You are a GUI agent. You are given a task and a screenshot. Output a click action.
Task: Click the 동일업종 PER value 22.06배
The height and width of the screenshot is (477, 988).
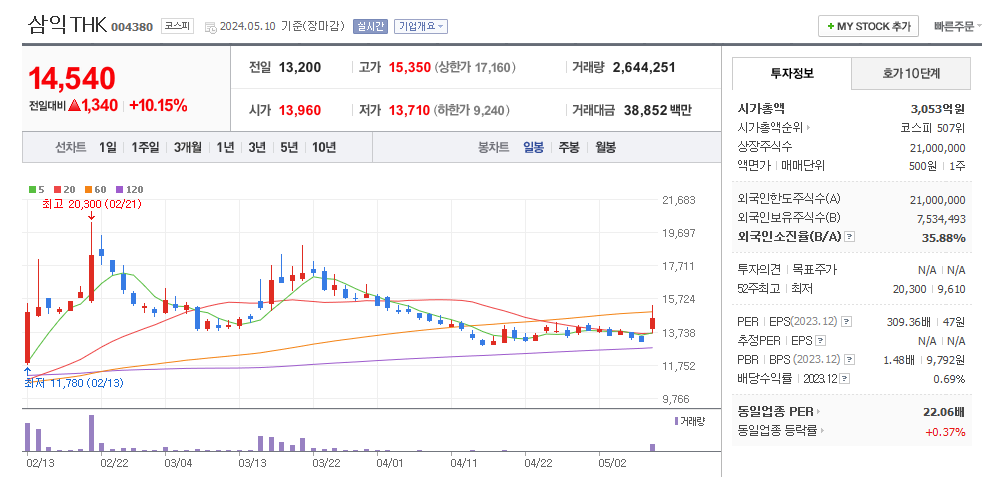tap(944, 412)
